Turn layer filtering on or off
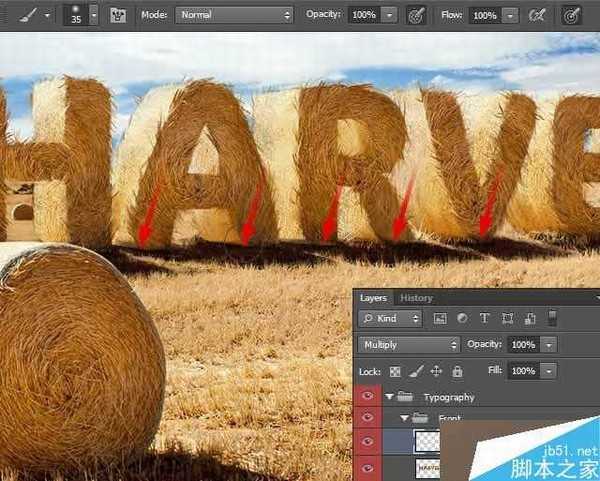The image size is (600, 481). (x=551, y=318)
